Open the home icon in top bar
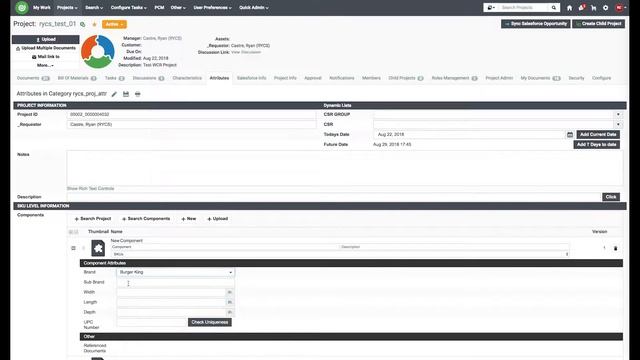Screen dimensions: 640x360 (x=569, y=8)
